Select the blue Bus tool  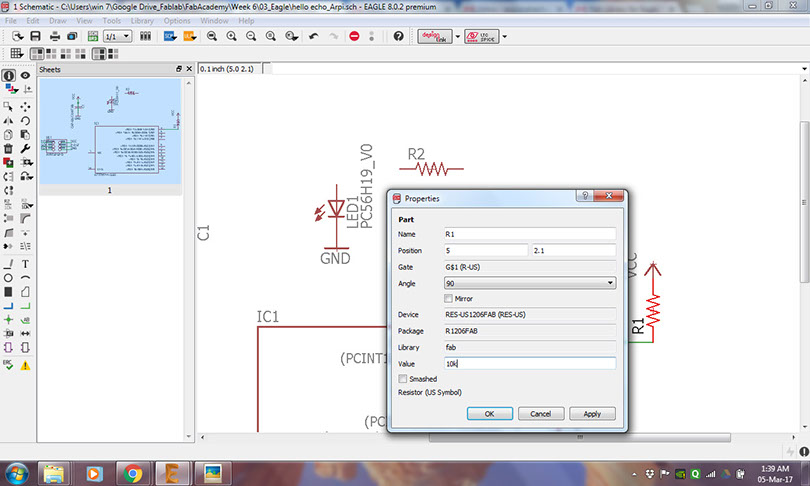(8, 306)
